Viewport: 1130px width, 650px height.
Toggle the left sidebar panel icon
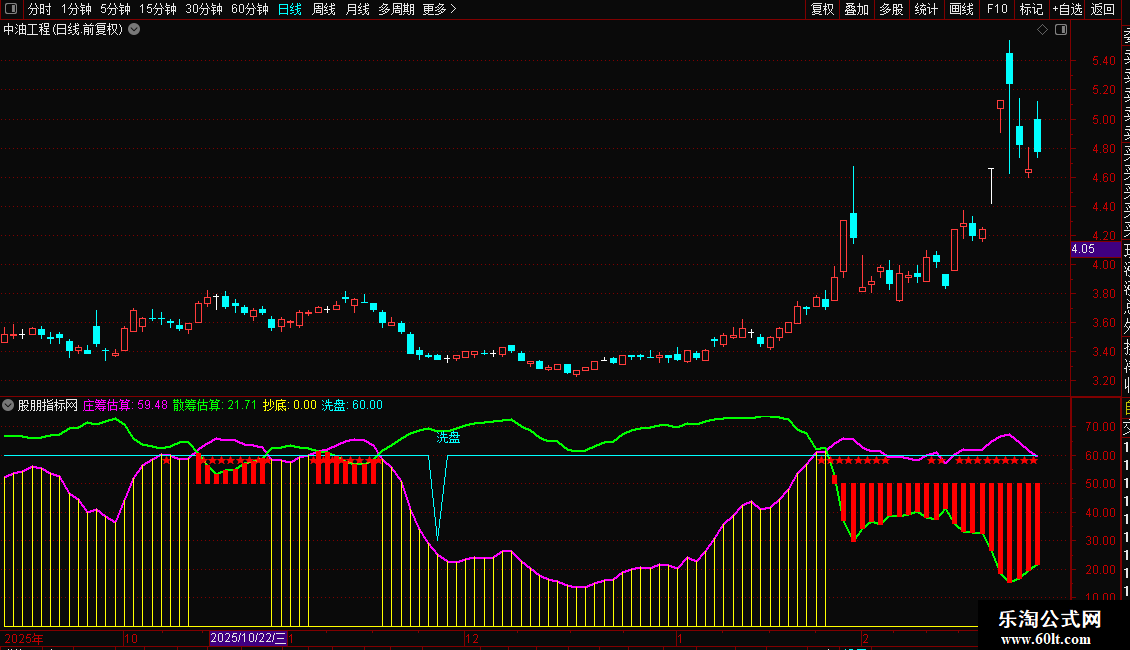[x=11, y=10]
